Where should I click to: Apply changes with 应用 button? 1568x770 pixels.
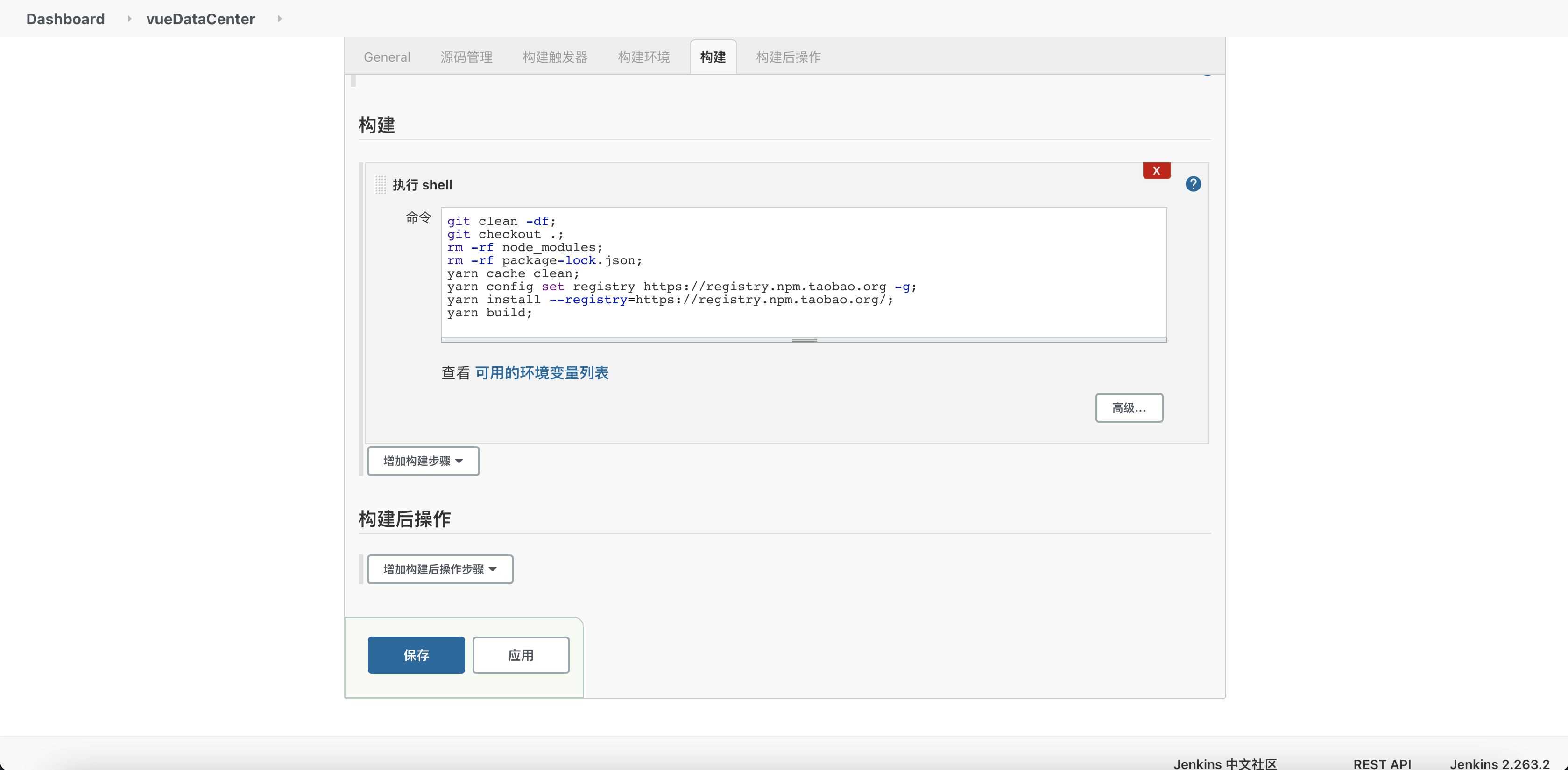pyautogui.click(x=521, y=655)
